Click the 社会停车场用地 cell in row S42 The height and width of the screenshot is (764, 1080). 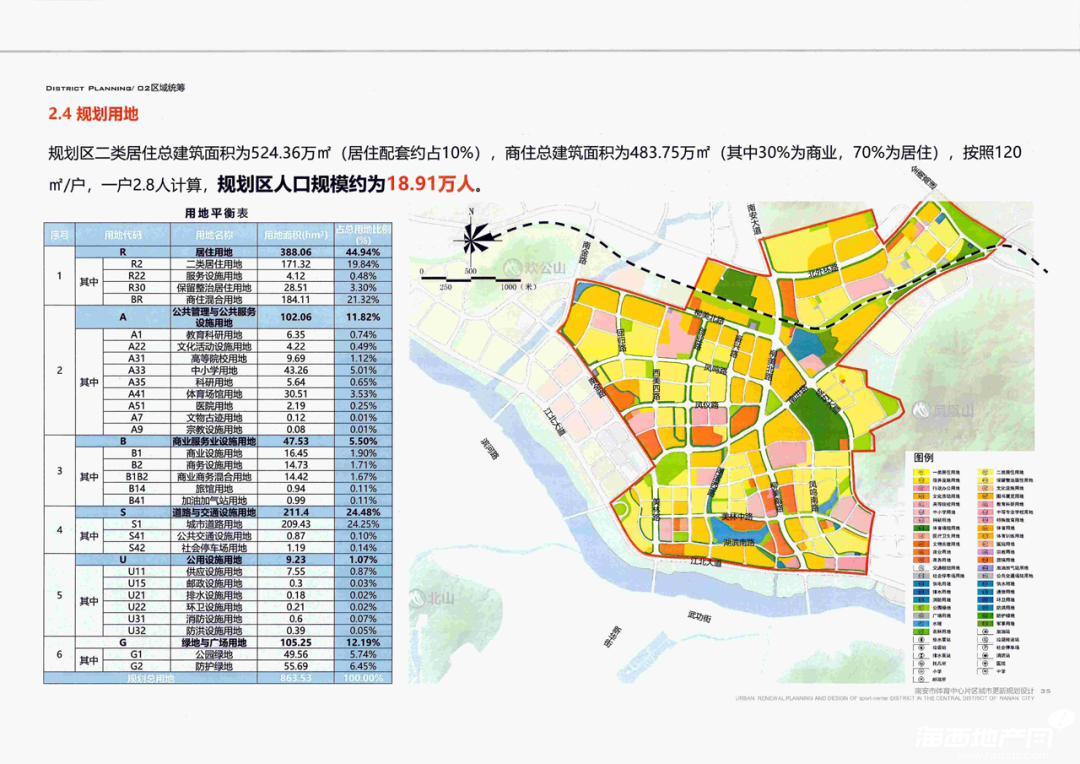click(214, 548)
